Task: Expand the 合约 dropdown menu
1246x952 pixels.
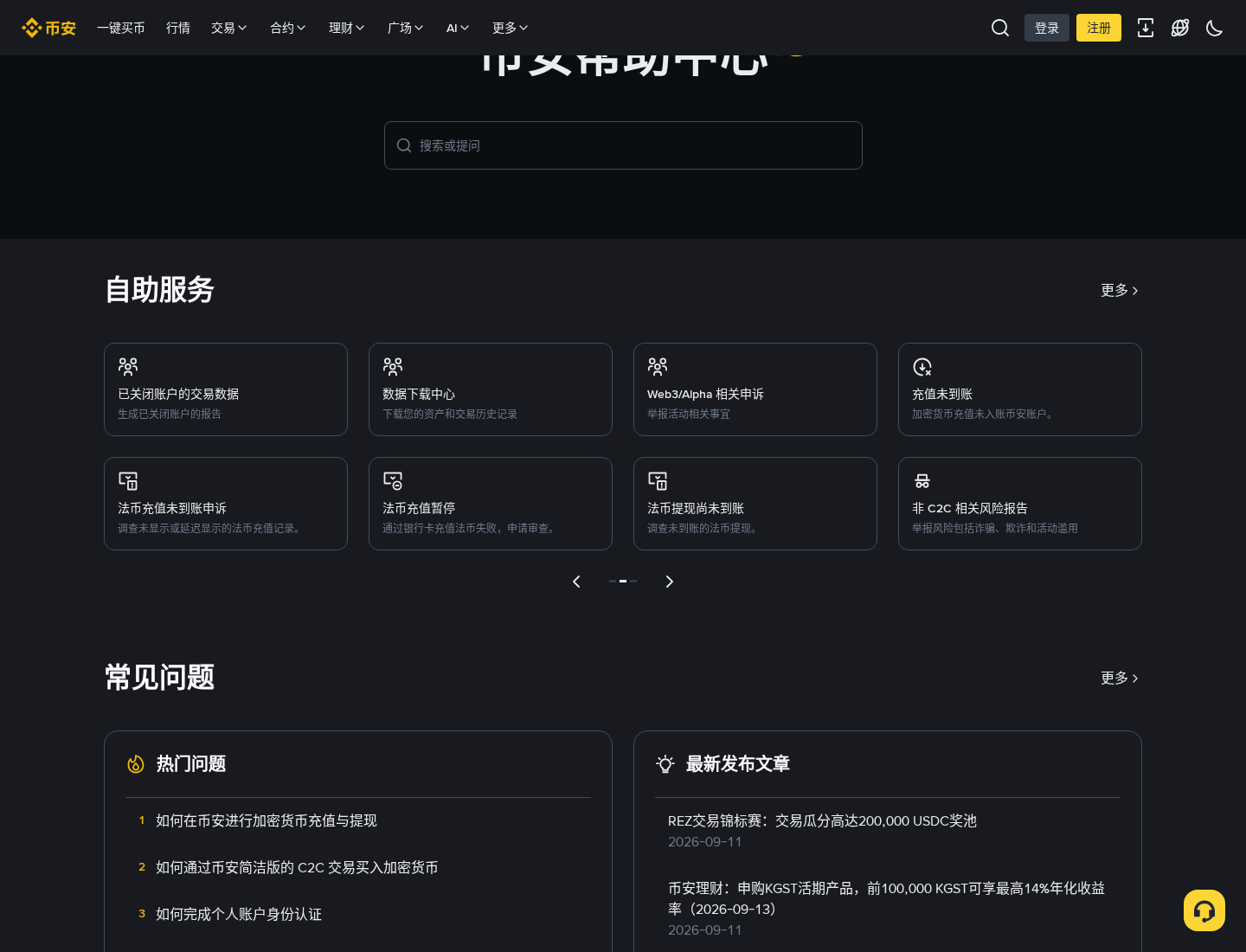Action: [288, 28]
